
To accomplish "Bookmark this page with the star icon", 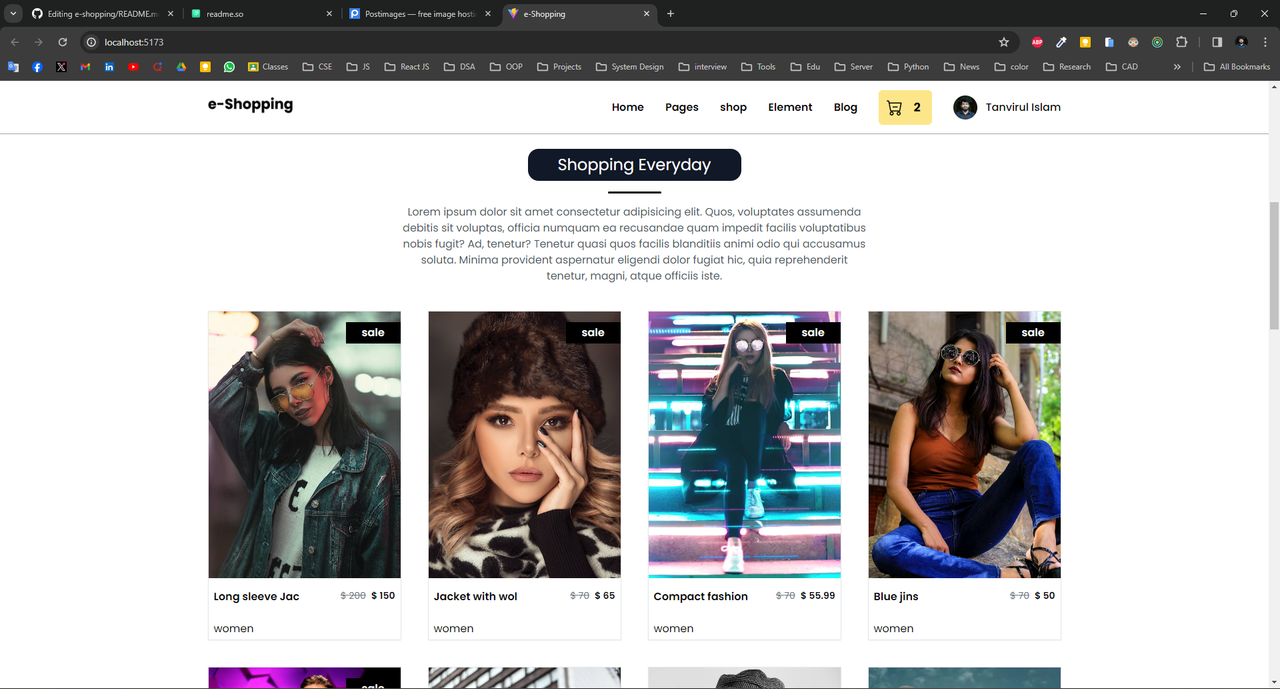I will coord(1004,42).
